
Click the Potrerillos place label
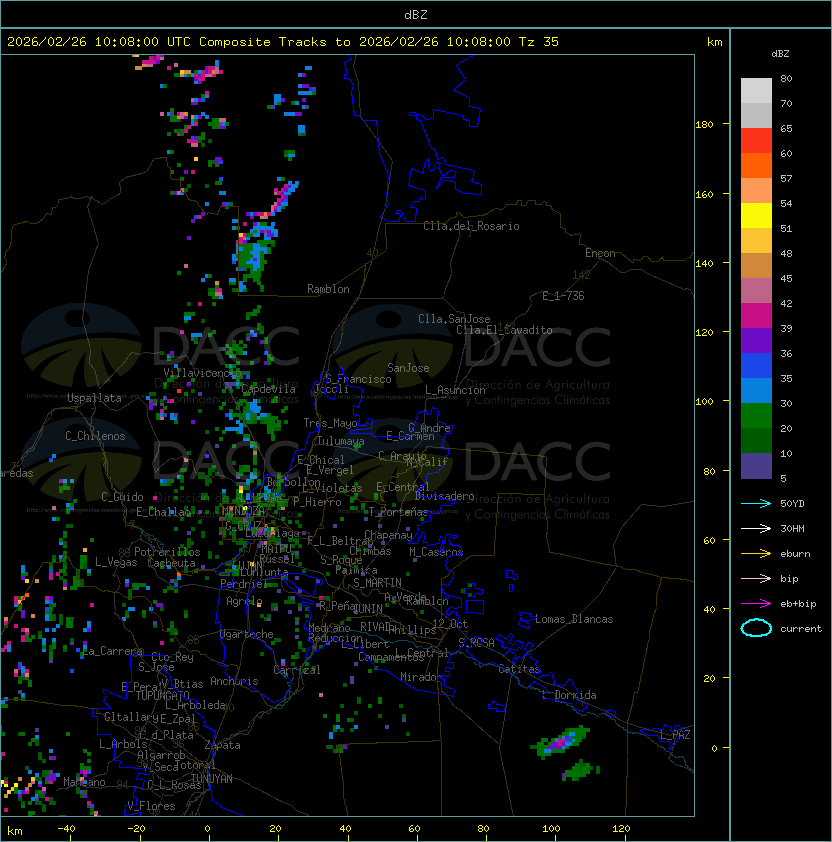(167, 552)
